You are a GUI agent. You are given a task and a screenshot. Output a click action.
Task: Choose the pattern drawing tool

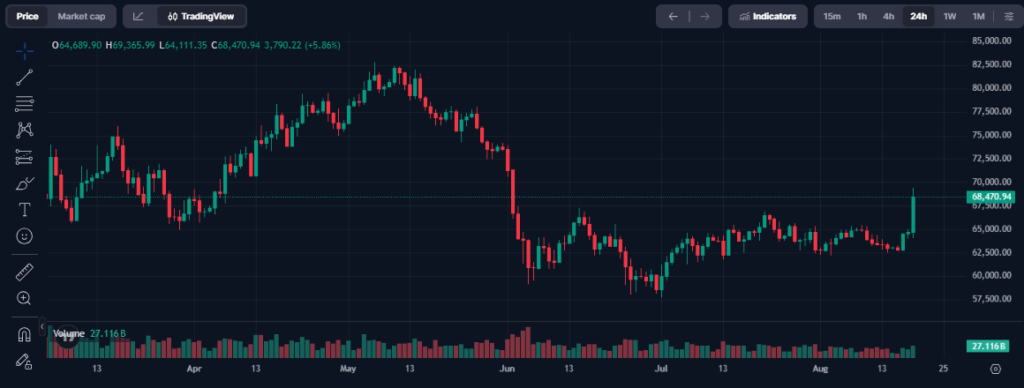point(24,130)
